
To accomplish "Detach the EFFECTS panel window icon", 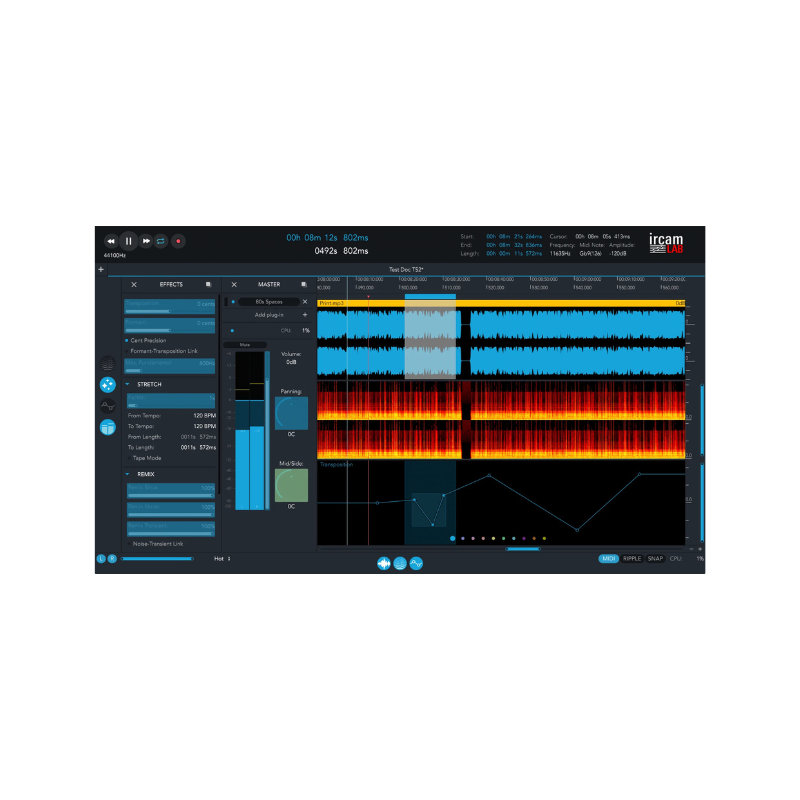I will click(x=208, y=284).
